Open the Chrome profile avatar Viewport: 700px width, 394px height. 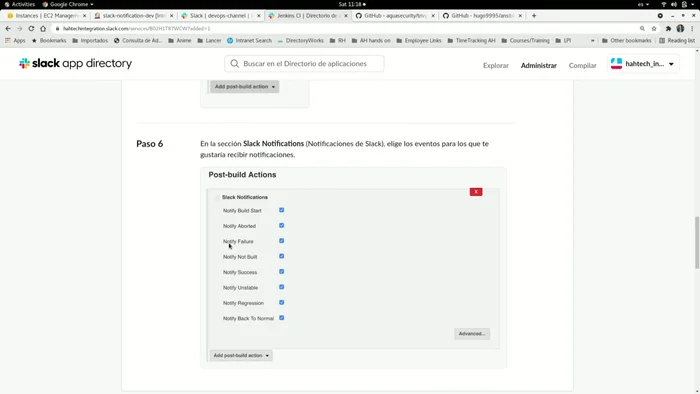680,28
